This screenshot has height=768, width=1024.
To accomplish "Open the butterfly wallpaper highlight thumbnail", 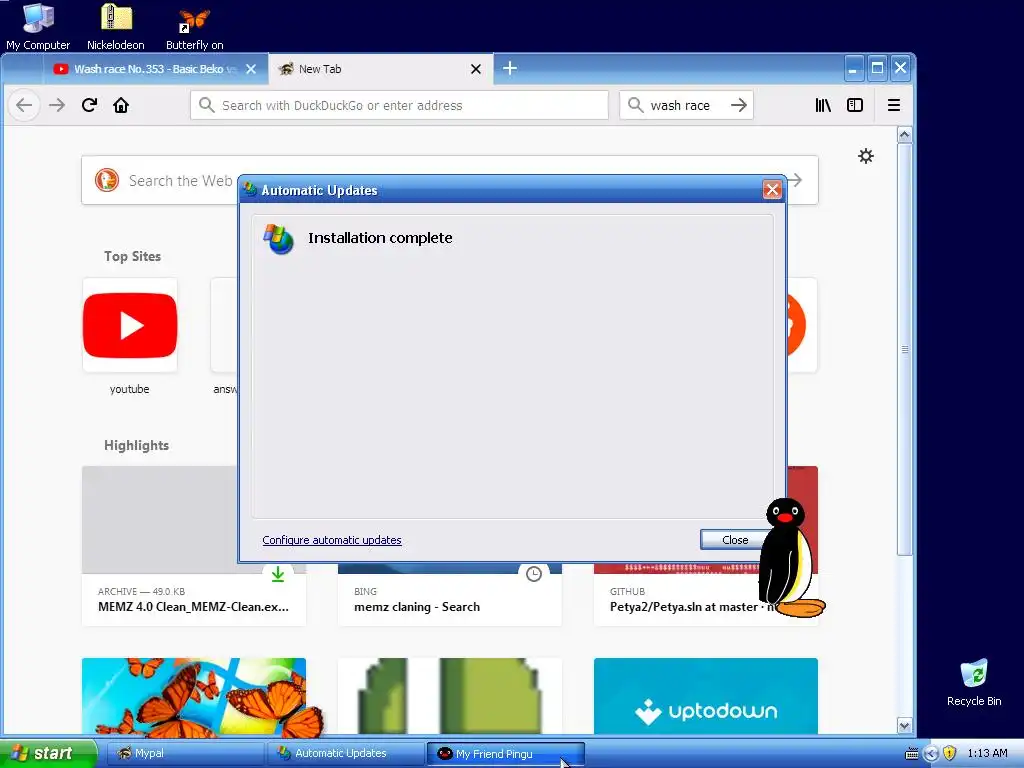I will 194,696.
